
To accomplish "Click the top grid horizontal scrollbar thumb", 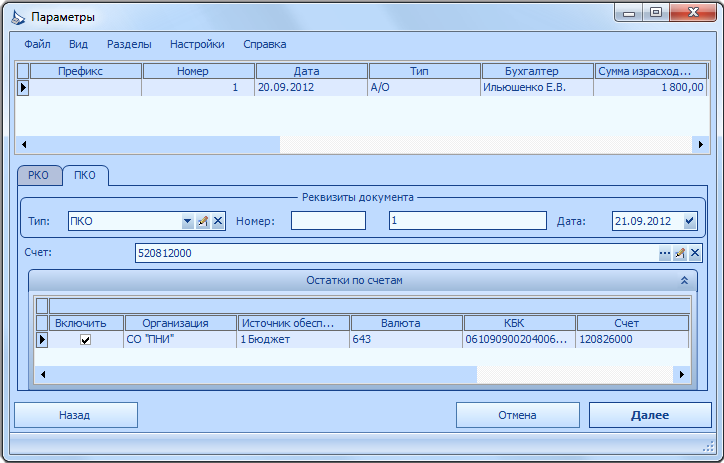I will click(x=156, y=144).
